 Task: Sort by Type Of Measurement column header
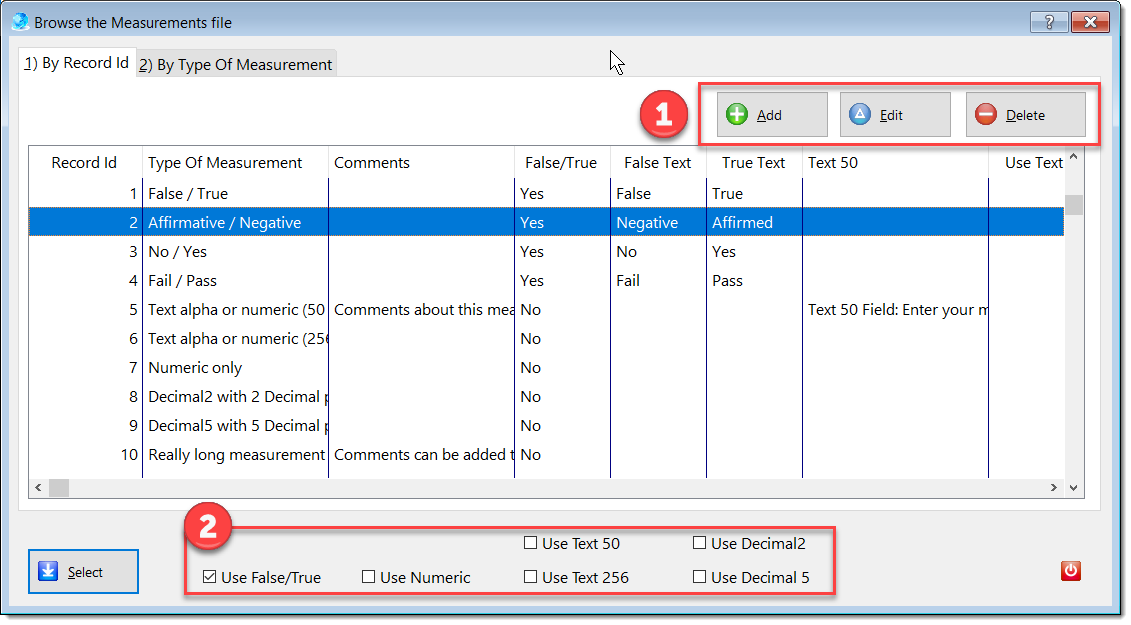225,163
